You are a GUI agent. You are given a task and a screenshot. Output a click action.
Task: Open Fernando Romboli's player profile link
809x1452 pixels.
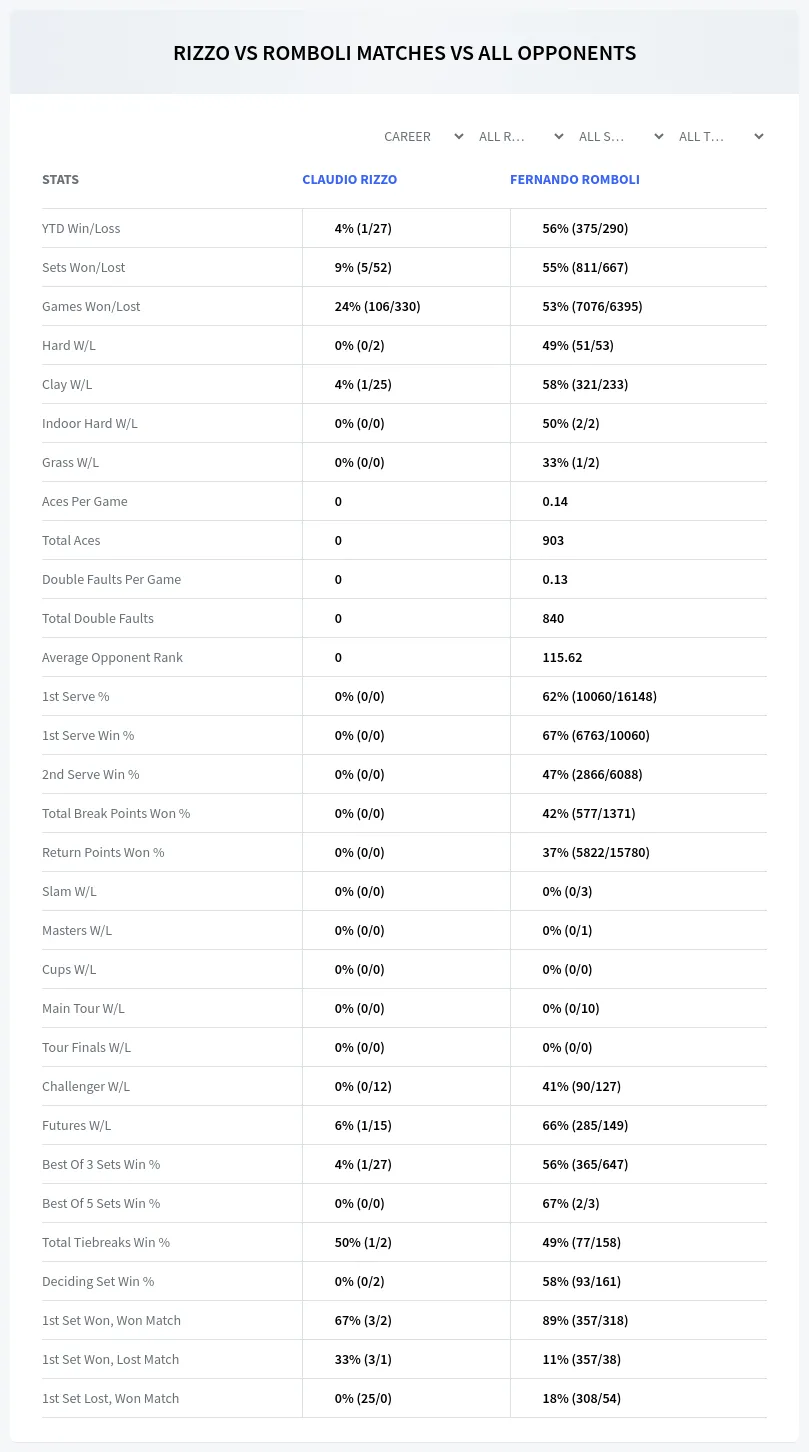[x=575, y=180]
